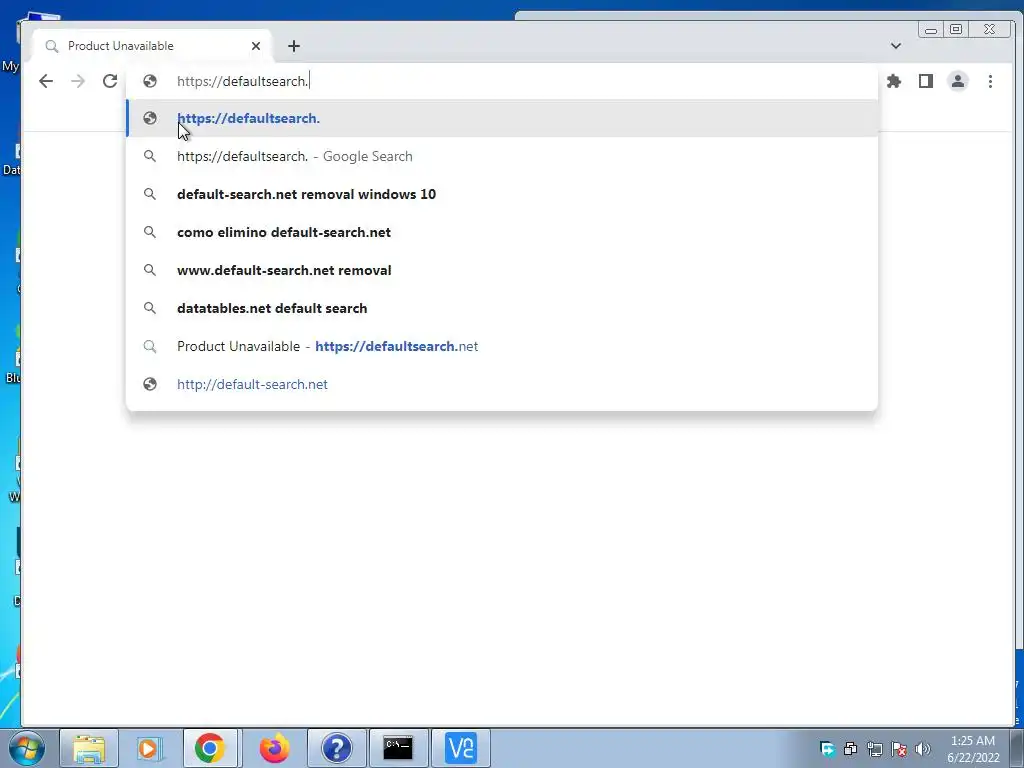Viewport: 1024px width, 768px height.
Task: Click the globe icon beside http://default-search.net
Action: pos(150,384)
